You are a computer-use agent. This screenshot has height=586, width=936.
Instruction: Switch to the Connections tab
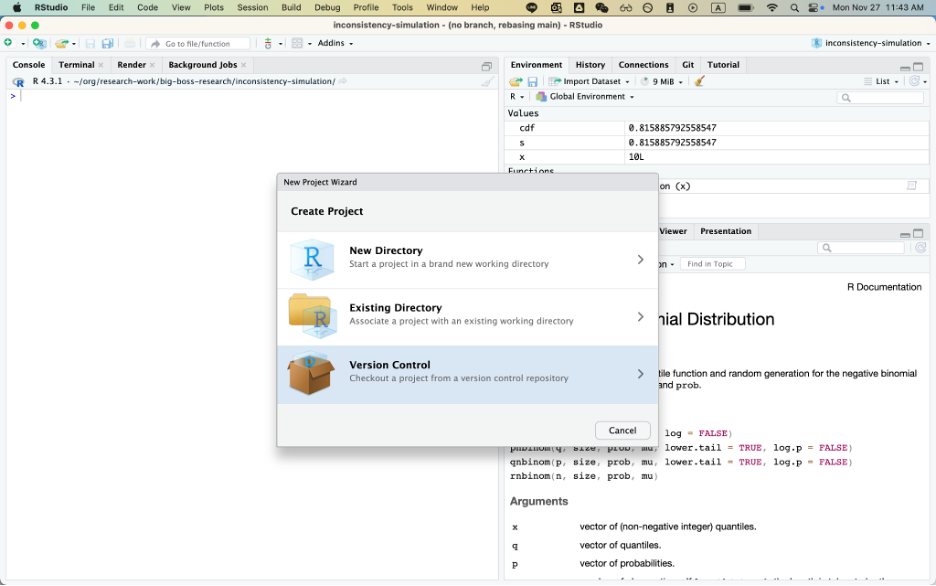click(644, 65)
